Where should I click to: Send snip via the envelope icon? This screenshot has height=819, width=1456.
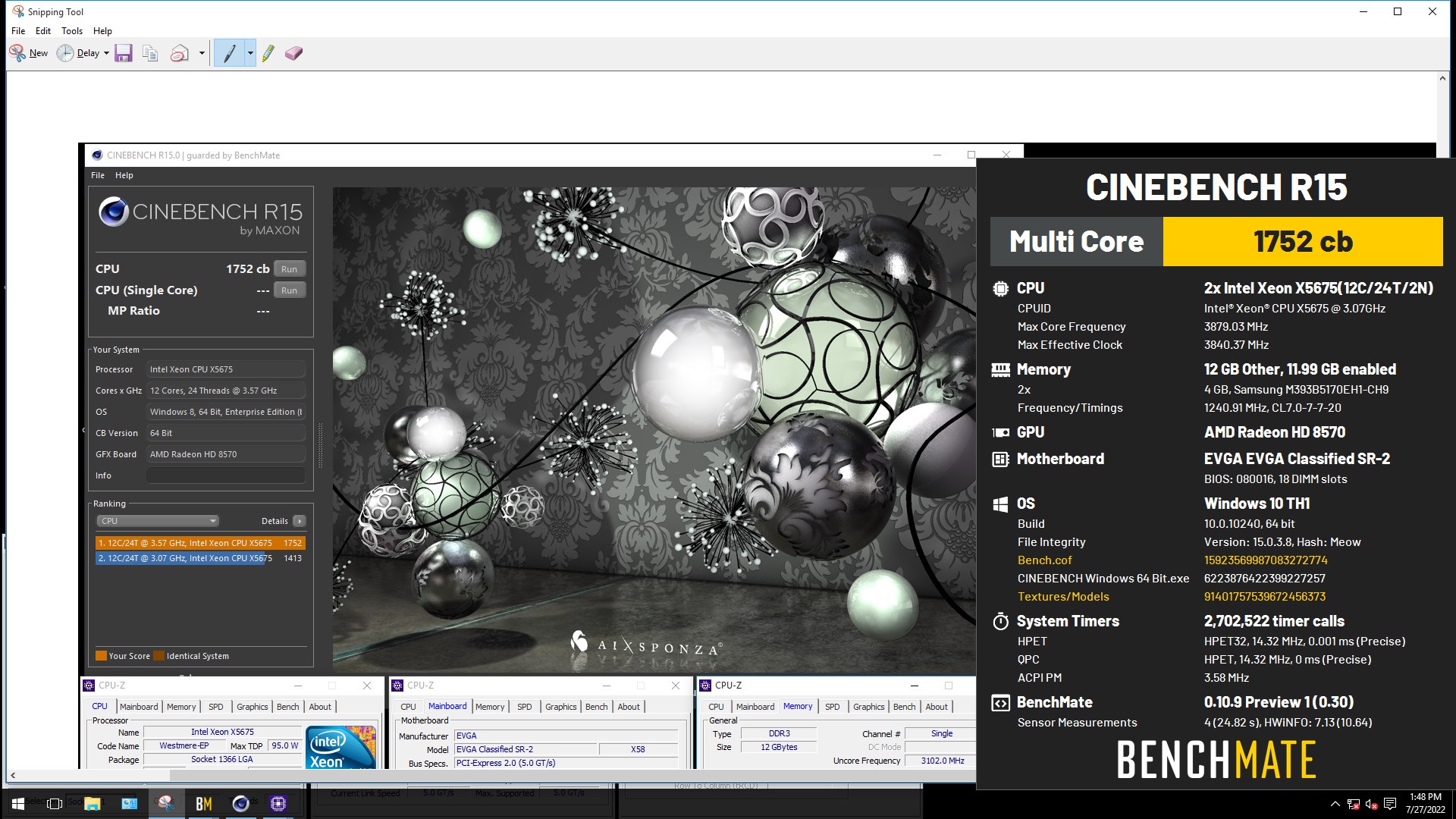click(x=180, y=53)
